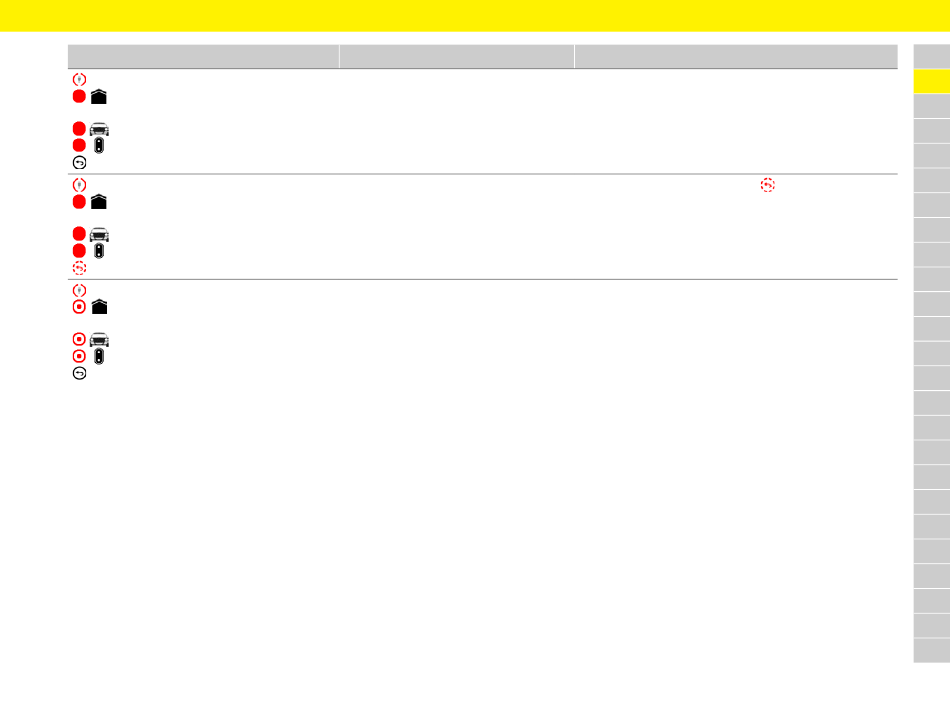Click the red power symbol heading the second row
This screenshot has height=701, width=950.
pos(79,185)
